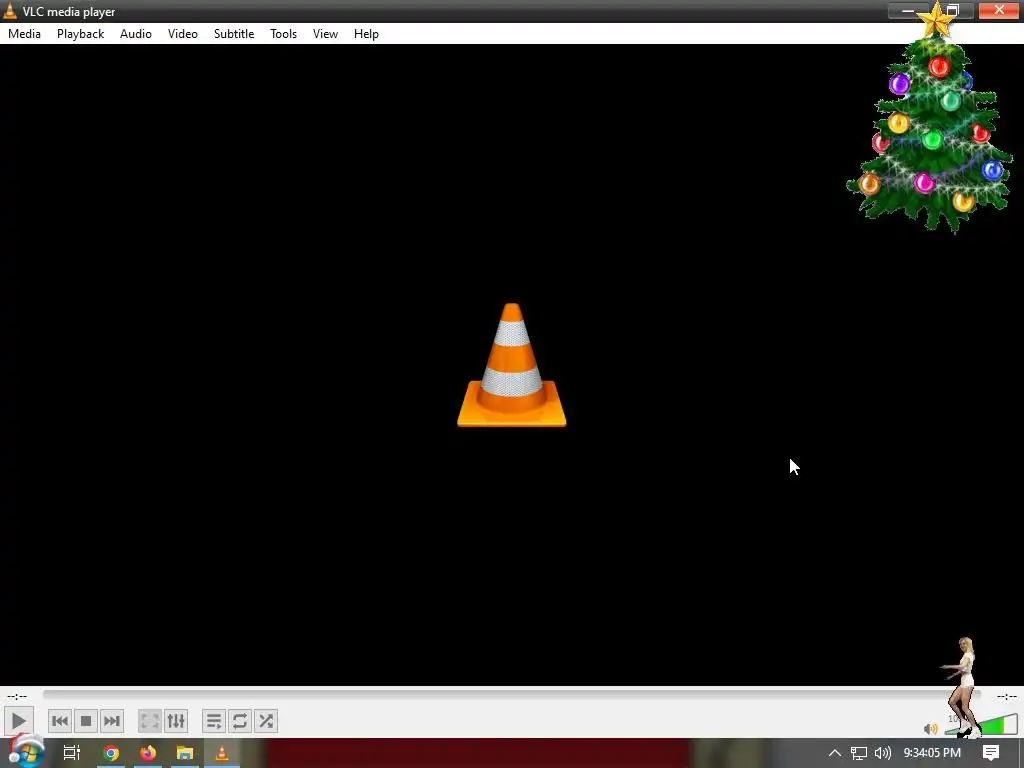Click the large VLC cone in video area
Screen dimensions: 1024x768
pos(511,365)
